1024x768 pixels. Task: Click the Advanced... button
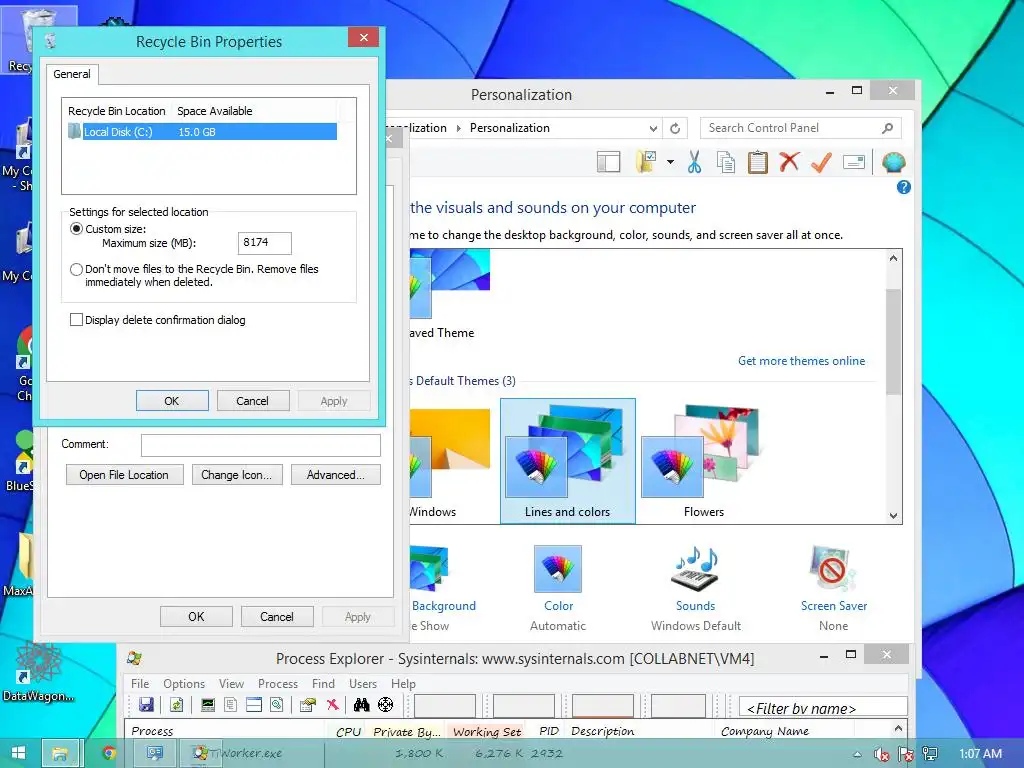pyautogui.click(x=336, y=475)
